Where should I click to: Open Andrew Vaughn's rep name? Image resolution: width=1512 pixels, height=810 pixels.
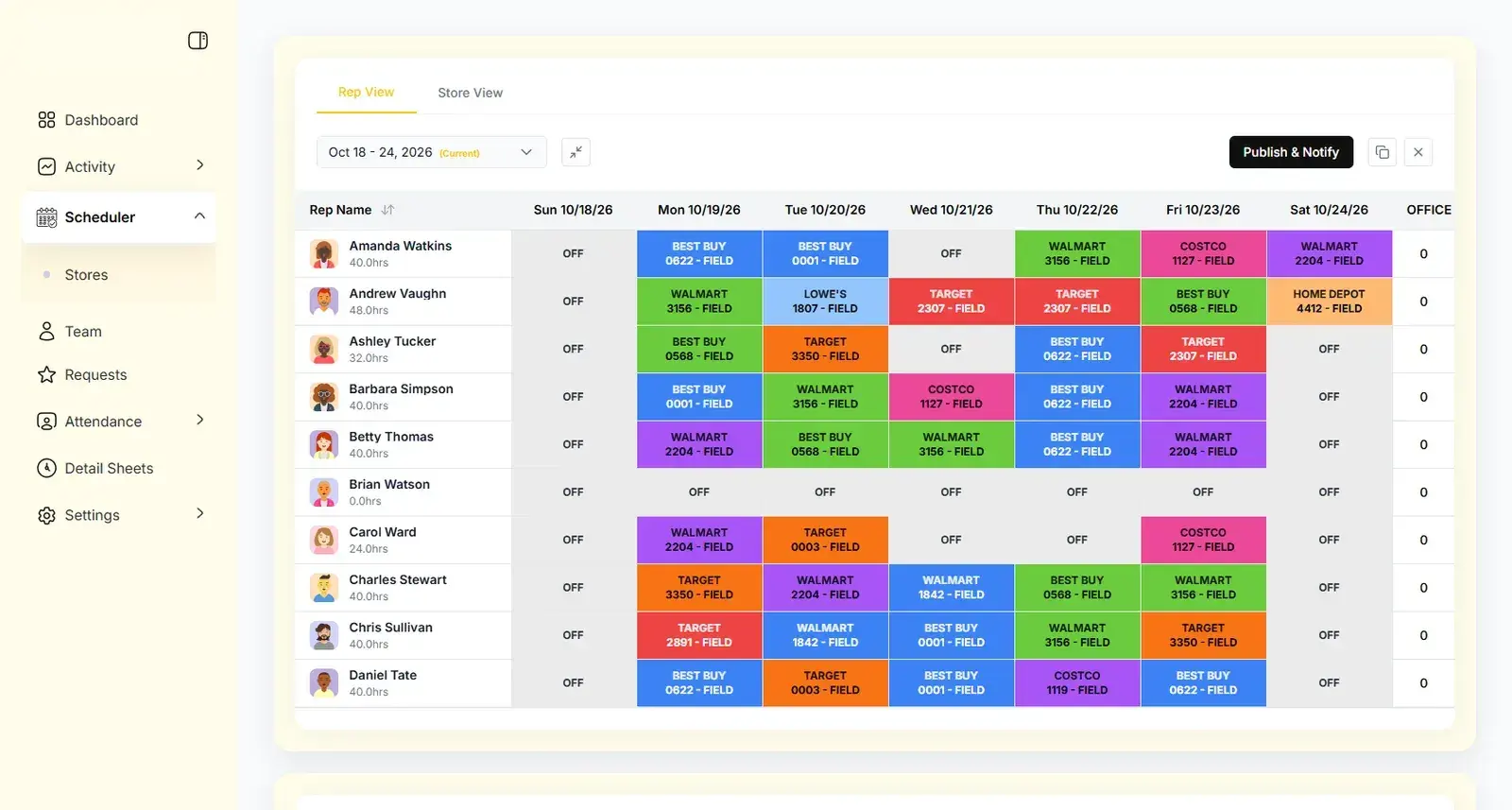pyautogui.click(x=398, y=294)
